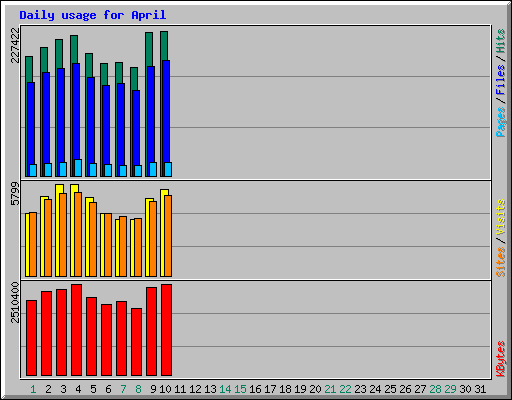Viewport: 512px width, 400px height.
Task: Click the blue Files bar for day 9
Action: pos(151,114)
